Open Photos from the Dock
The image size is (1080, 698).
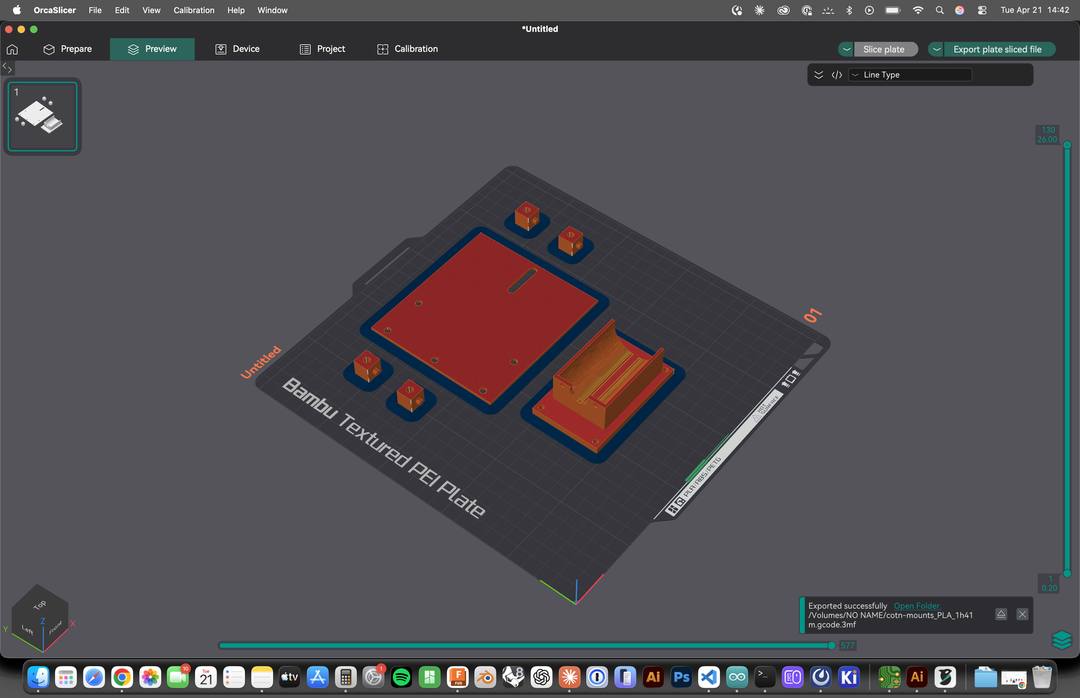(x=149, y=677)
